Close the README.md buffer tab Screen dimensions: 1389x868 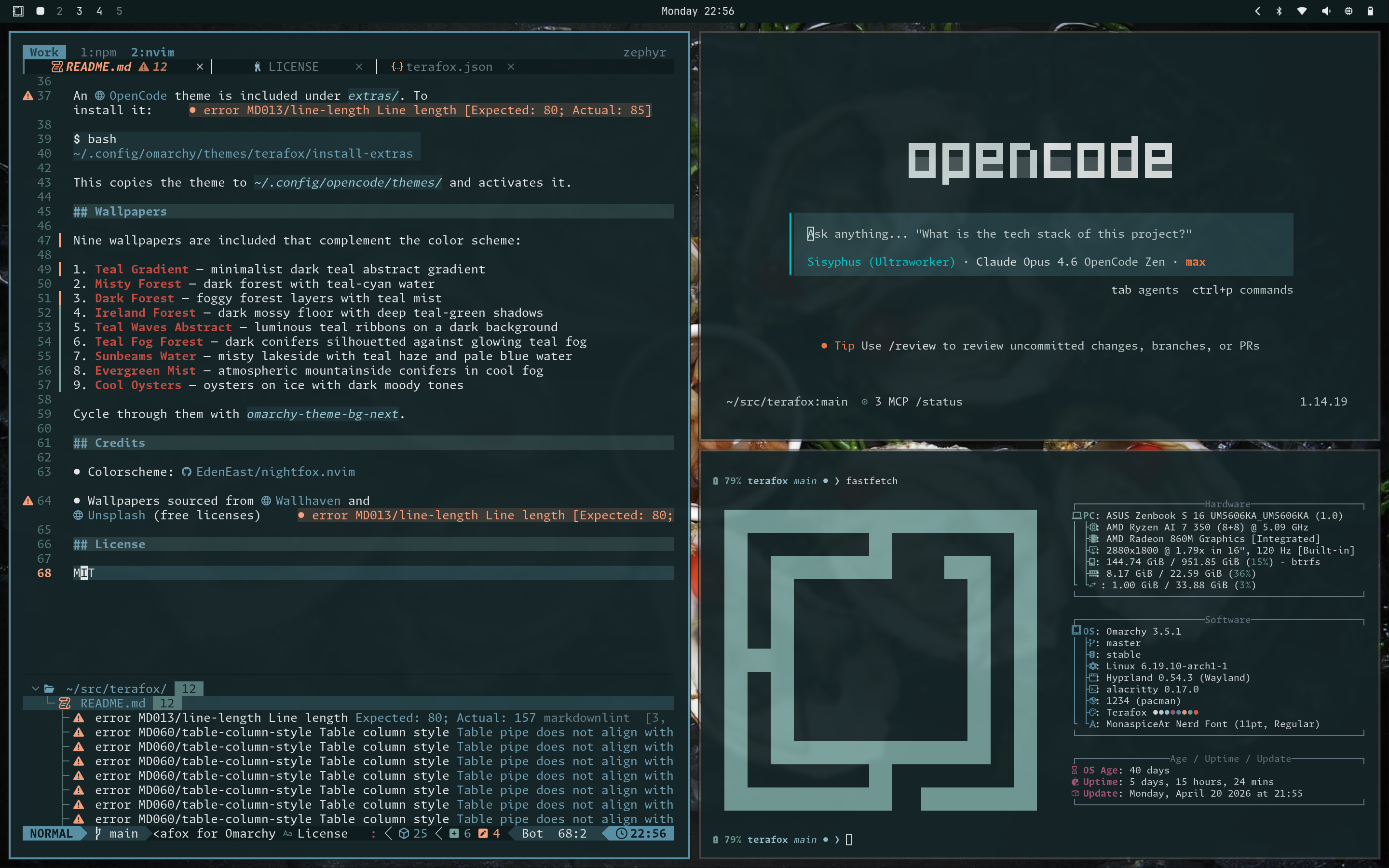coord(200,67)
